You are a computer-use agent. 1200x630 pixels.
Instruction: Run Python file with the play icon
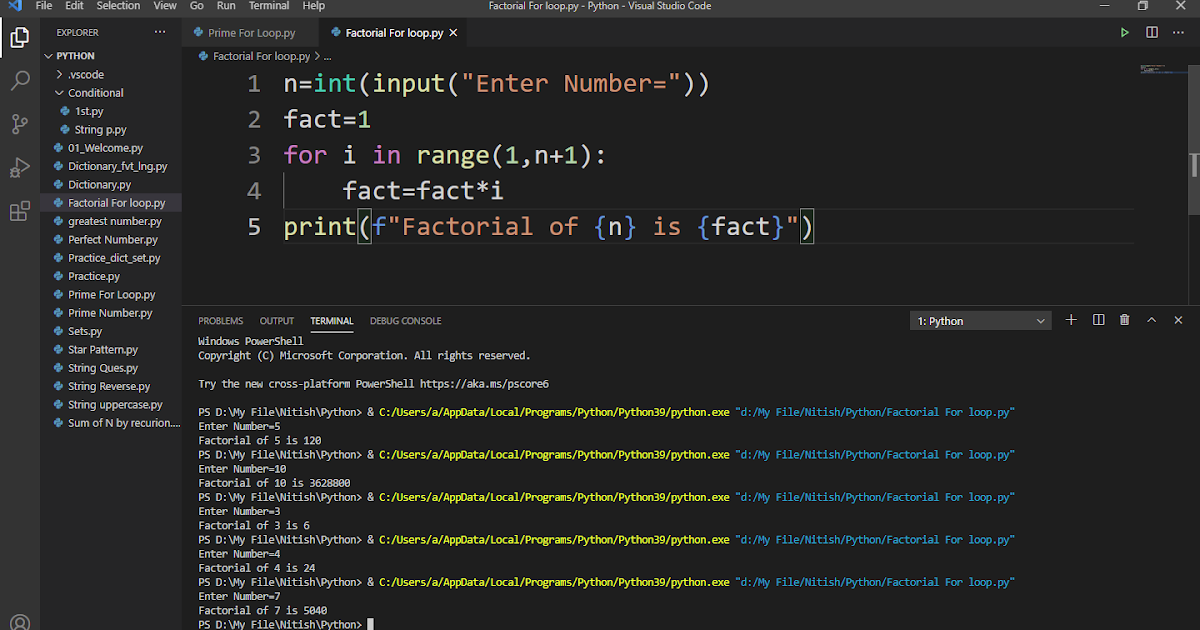click(x=1125, y=32)
